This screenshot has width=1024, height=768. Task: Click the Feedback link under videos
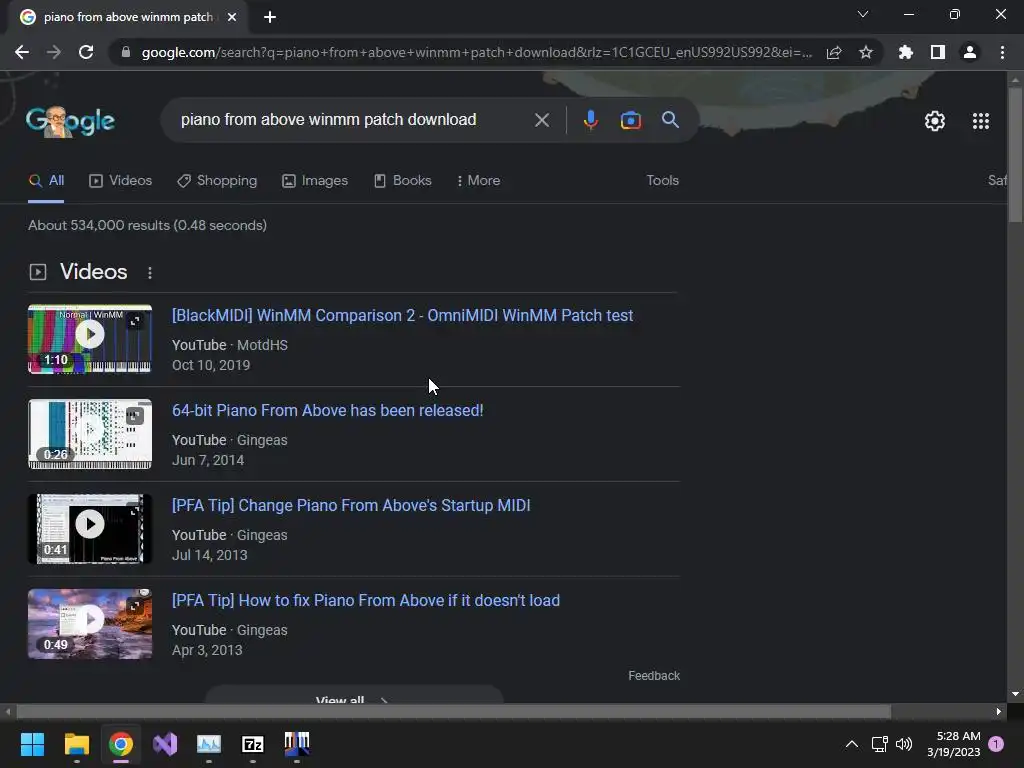[x=654, y=676]
